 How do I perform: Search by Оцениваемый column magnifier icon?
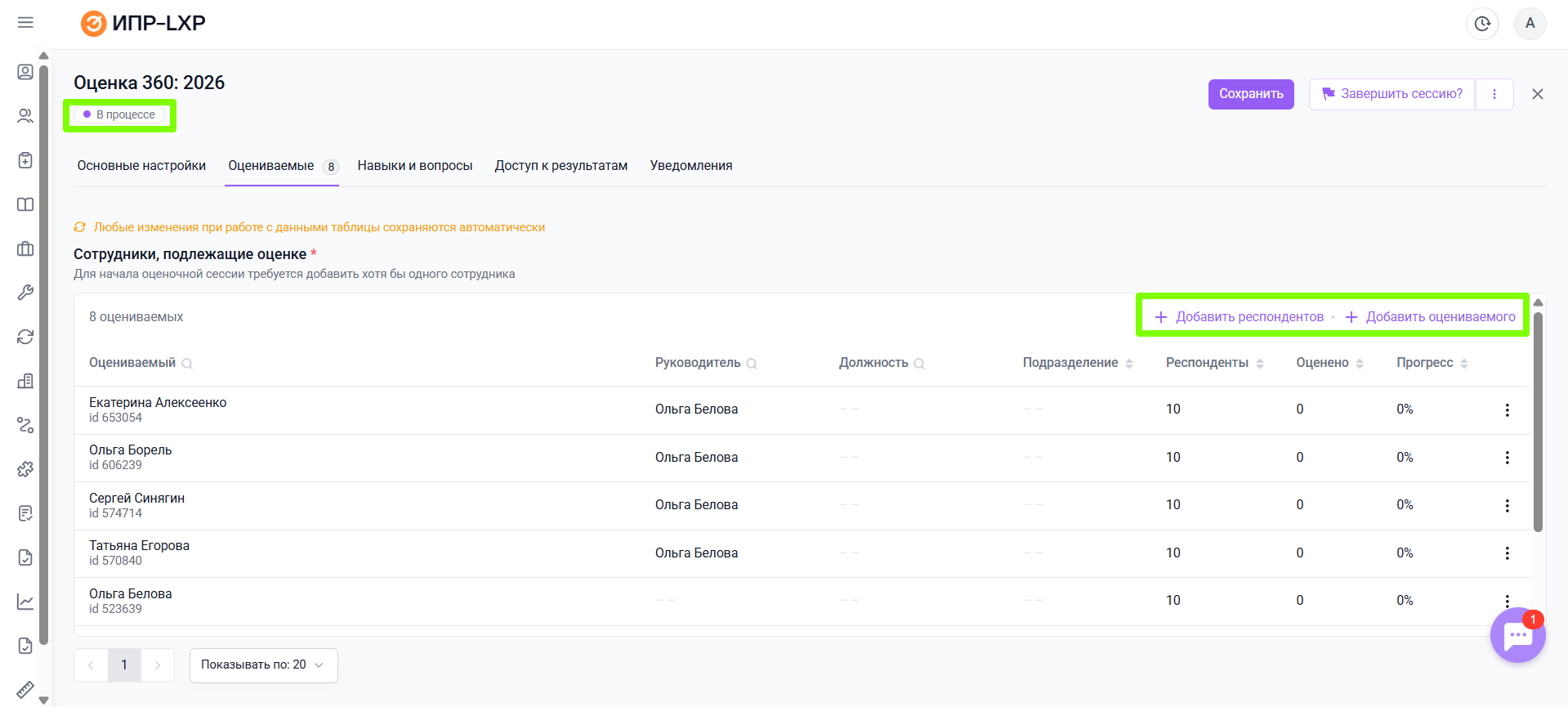click(187, 364)
